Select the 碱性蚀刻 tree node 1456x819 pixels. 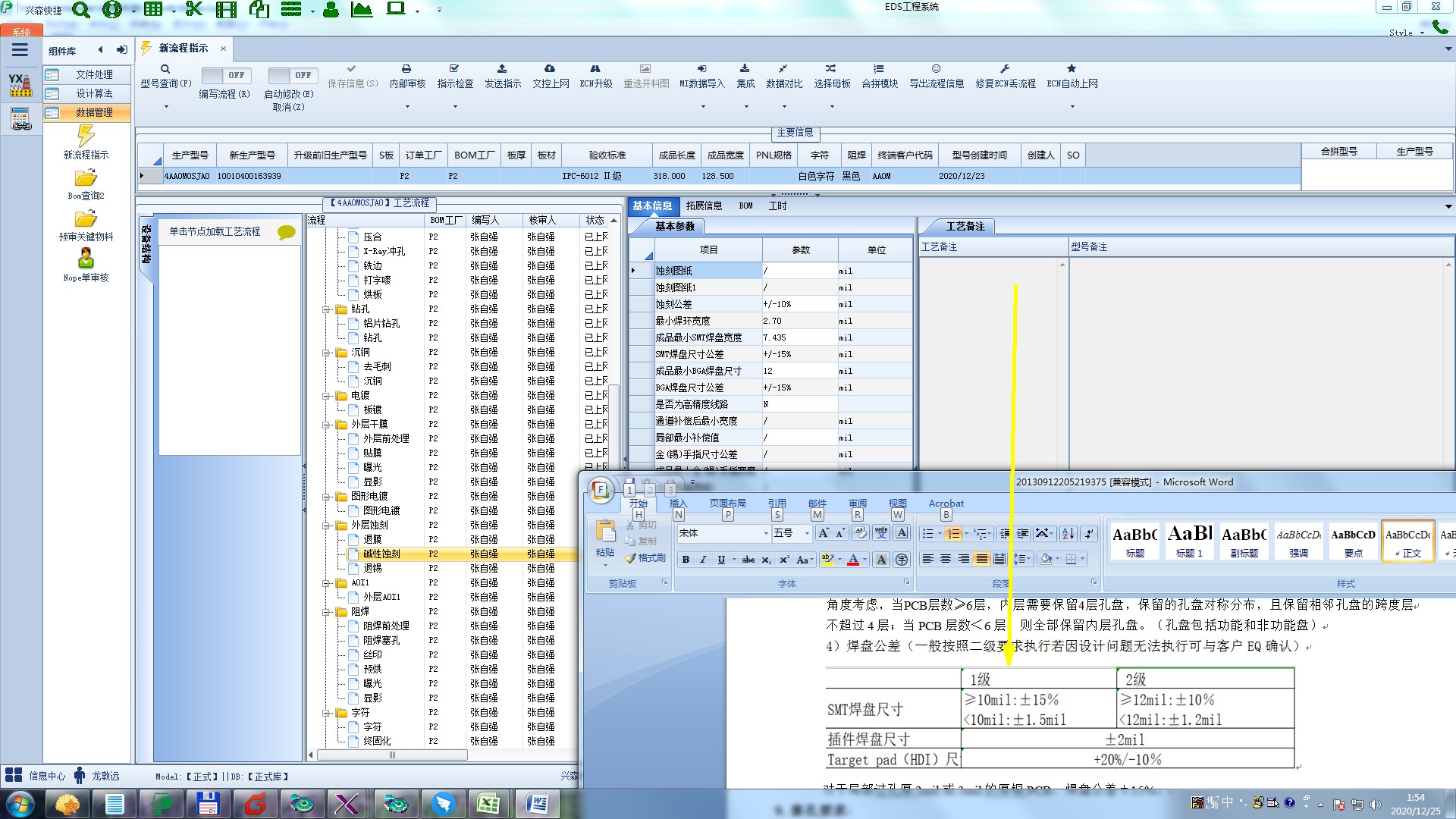point(381,554)
